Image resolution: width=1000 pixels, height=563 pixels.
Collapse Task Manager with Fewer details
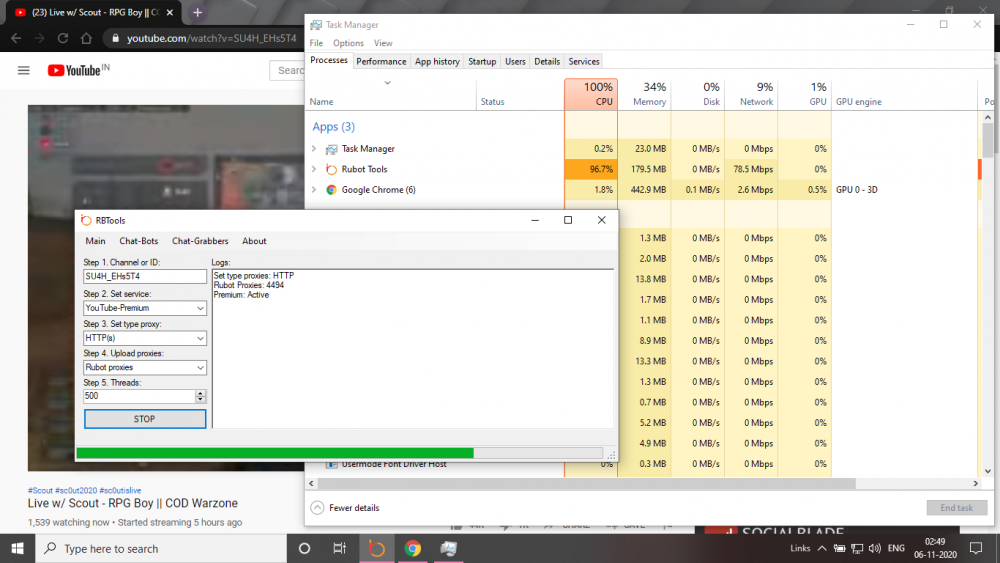pos(345,507)
